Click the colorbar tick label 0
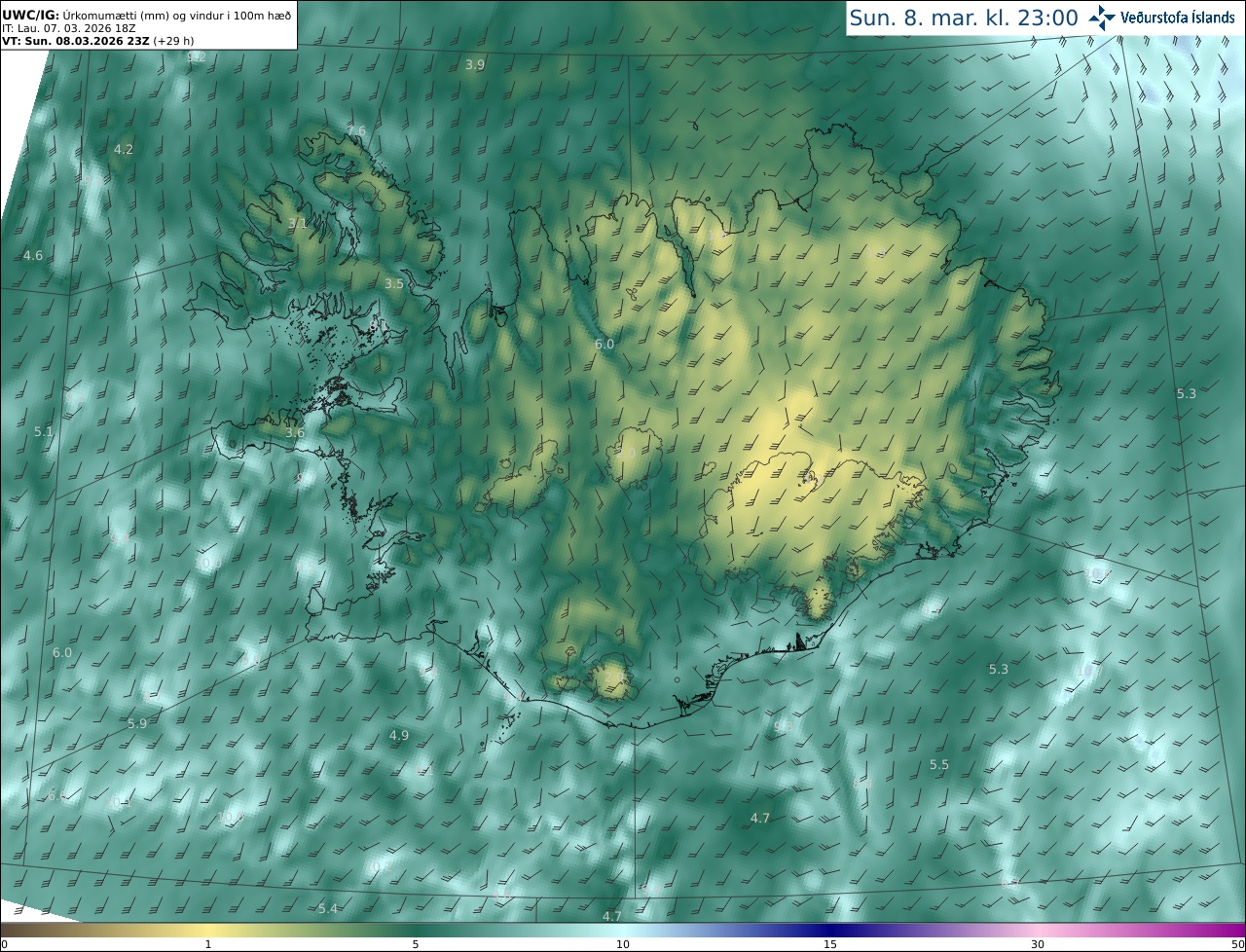 (4, 943)
